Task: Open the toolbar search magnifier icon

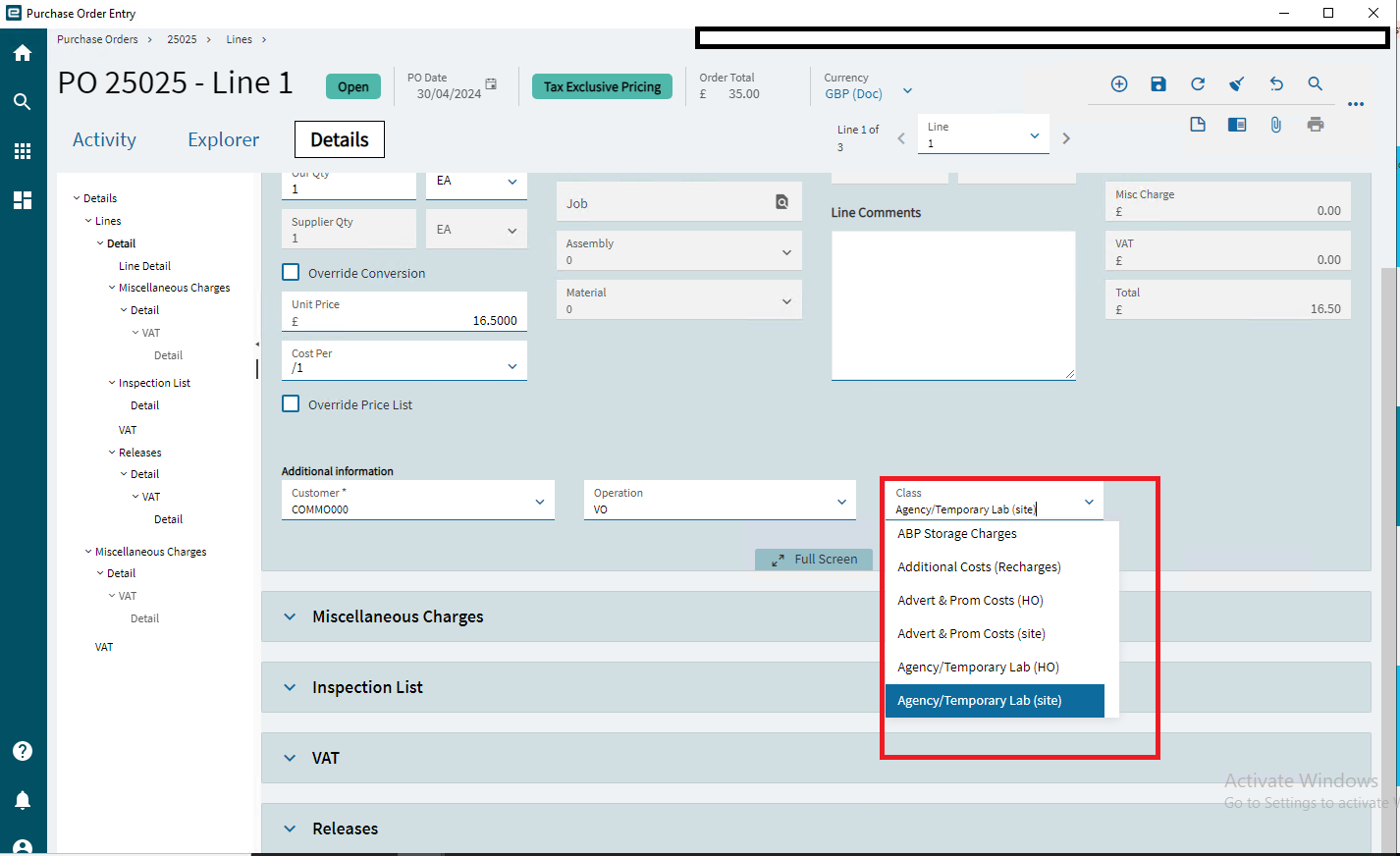Action: (1316, 84)
